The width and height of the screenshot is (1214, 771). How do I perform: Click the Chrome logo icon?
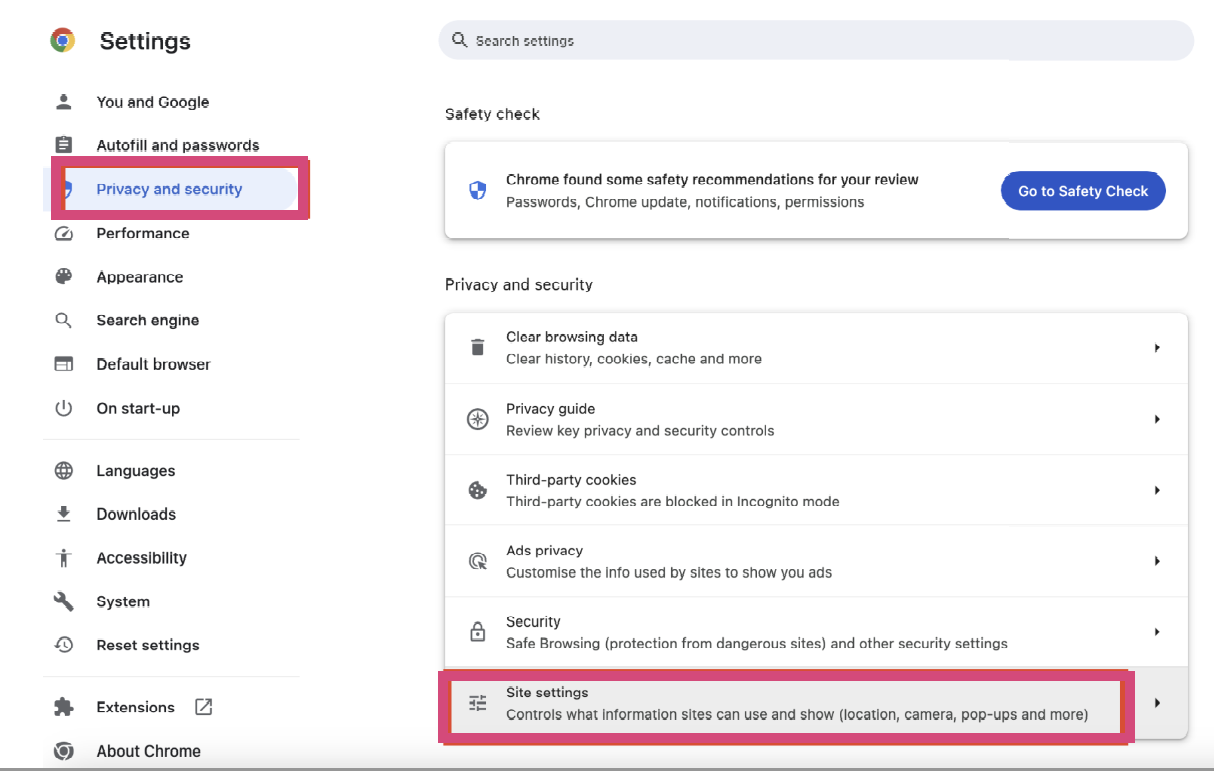click(x=63, y=41)
